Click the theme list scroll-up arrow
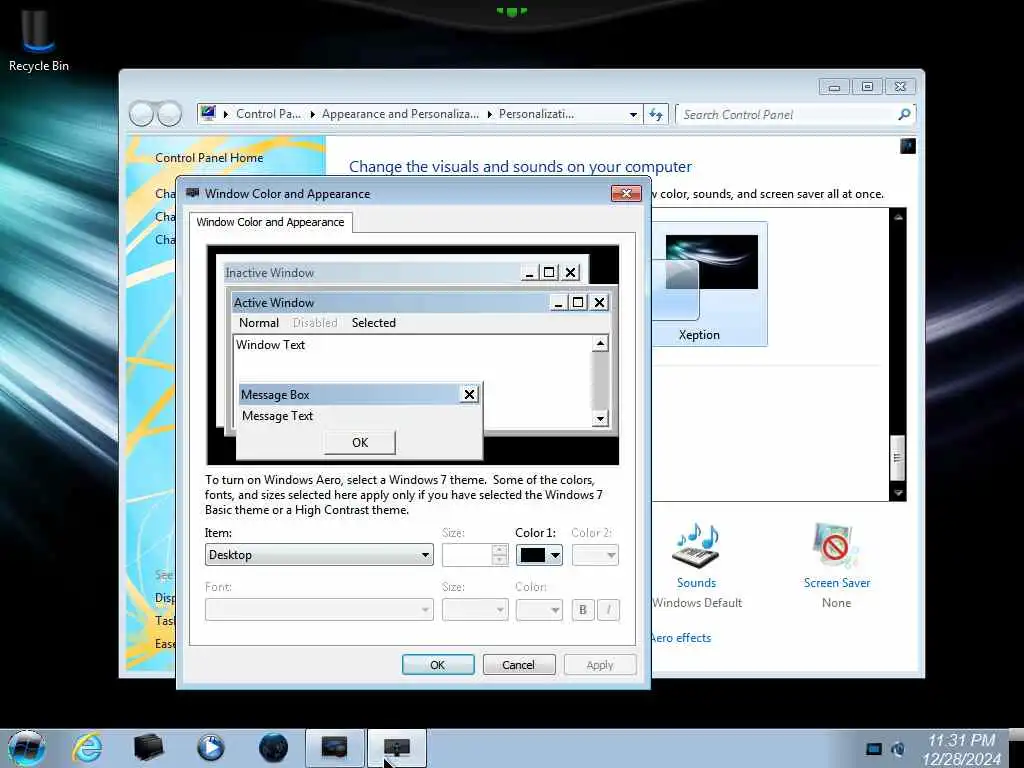This screenshot has width=1024, height=768. (x=898, y=217)
